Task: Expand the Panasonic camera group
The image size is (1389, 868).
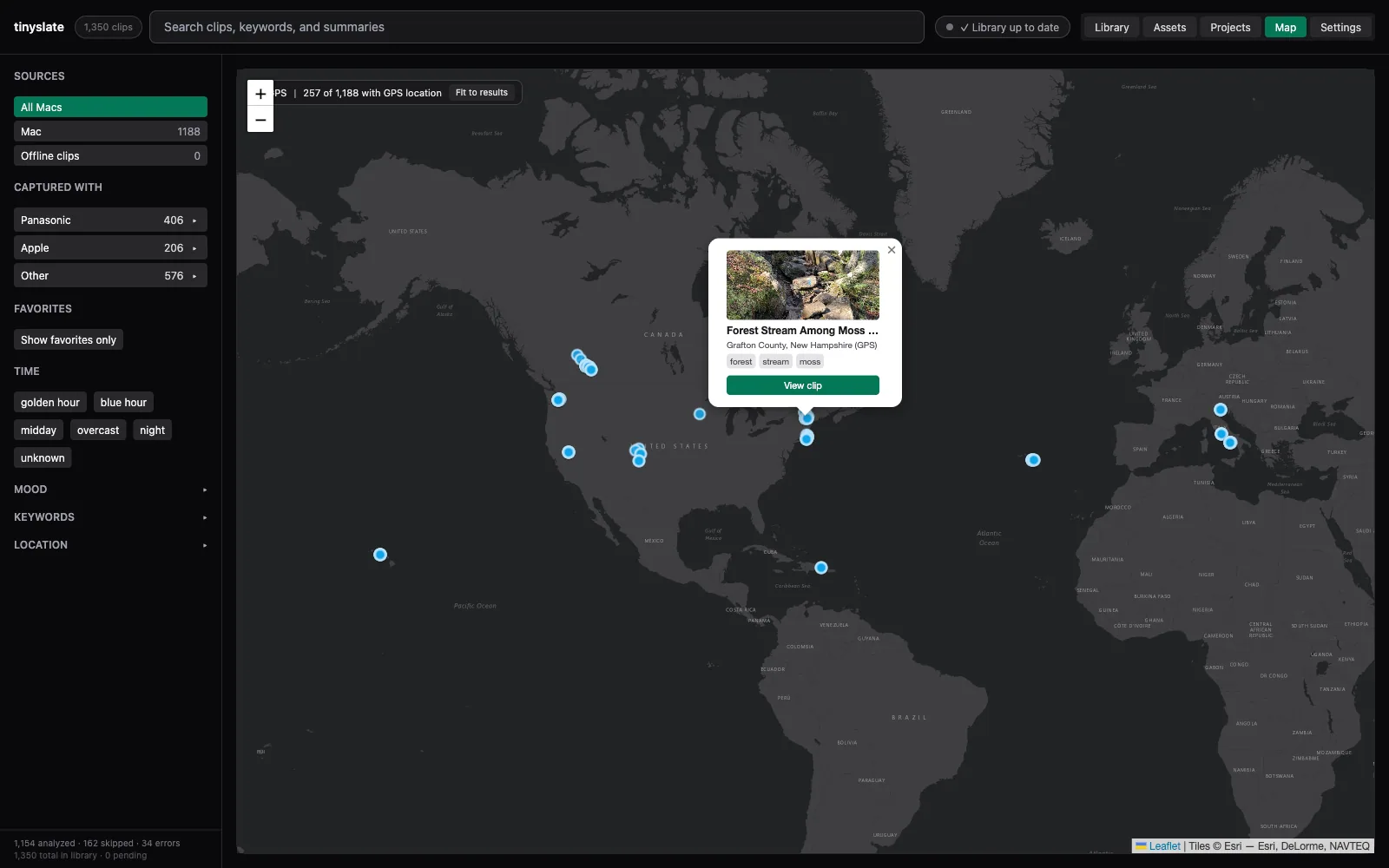Action: tap(110, 220)
